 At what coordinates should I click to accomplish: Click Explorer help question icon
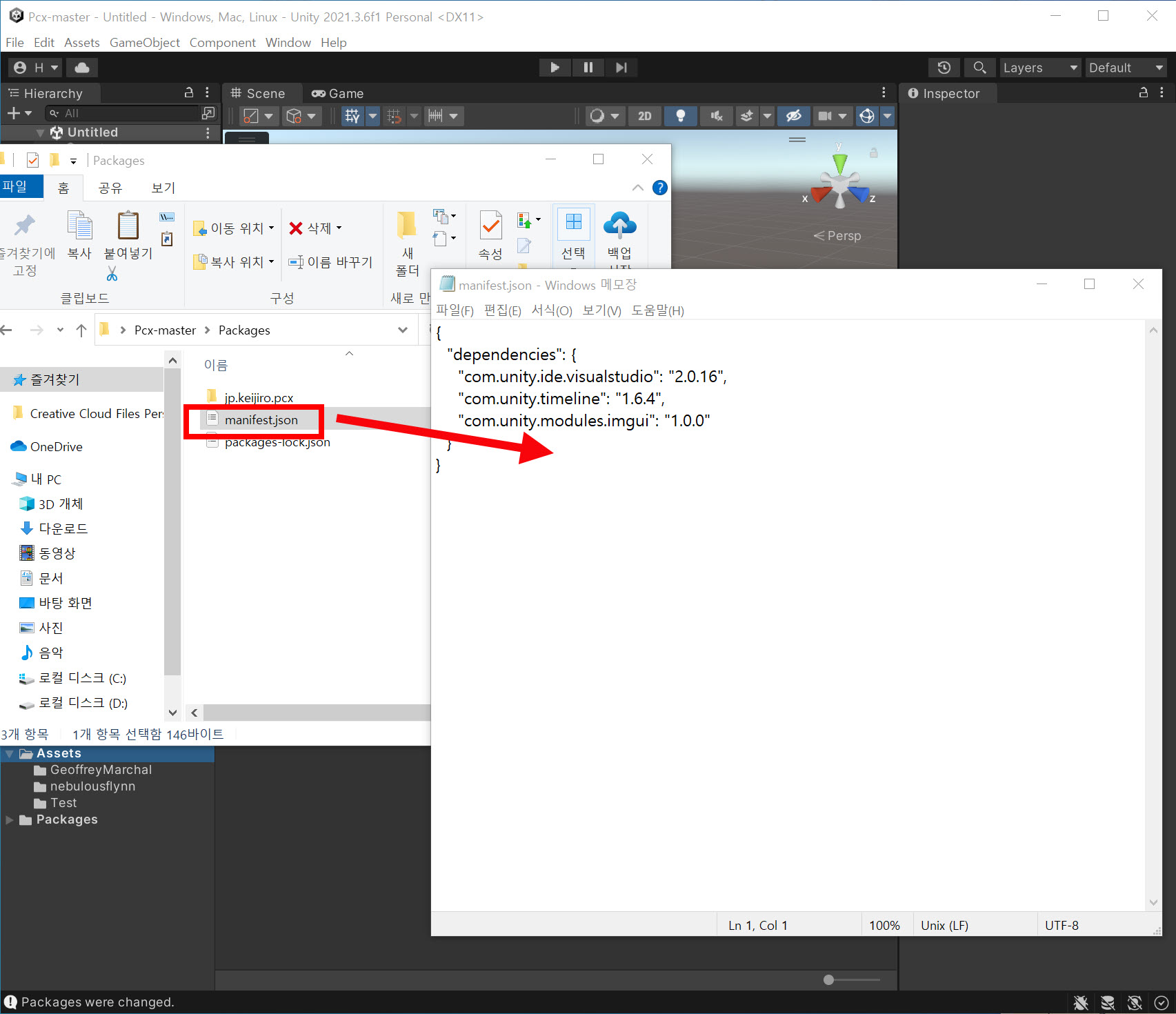(x=660, y=188)
